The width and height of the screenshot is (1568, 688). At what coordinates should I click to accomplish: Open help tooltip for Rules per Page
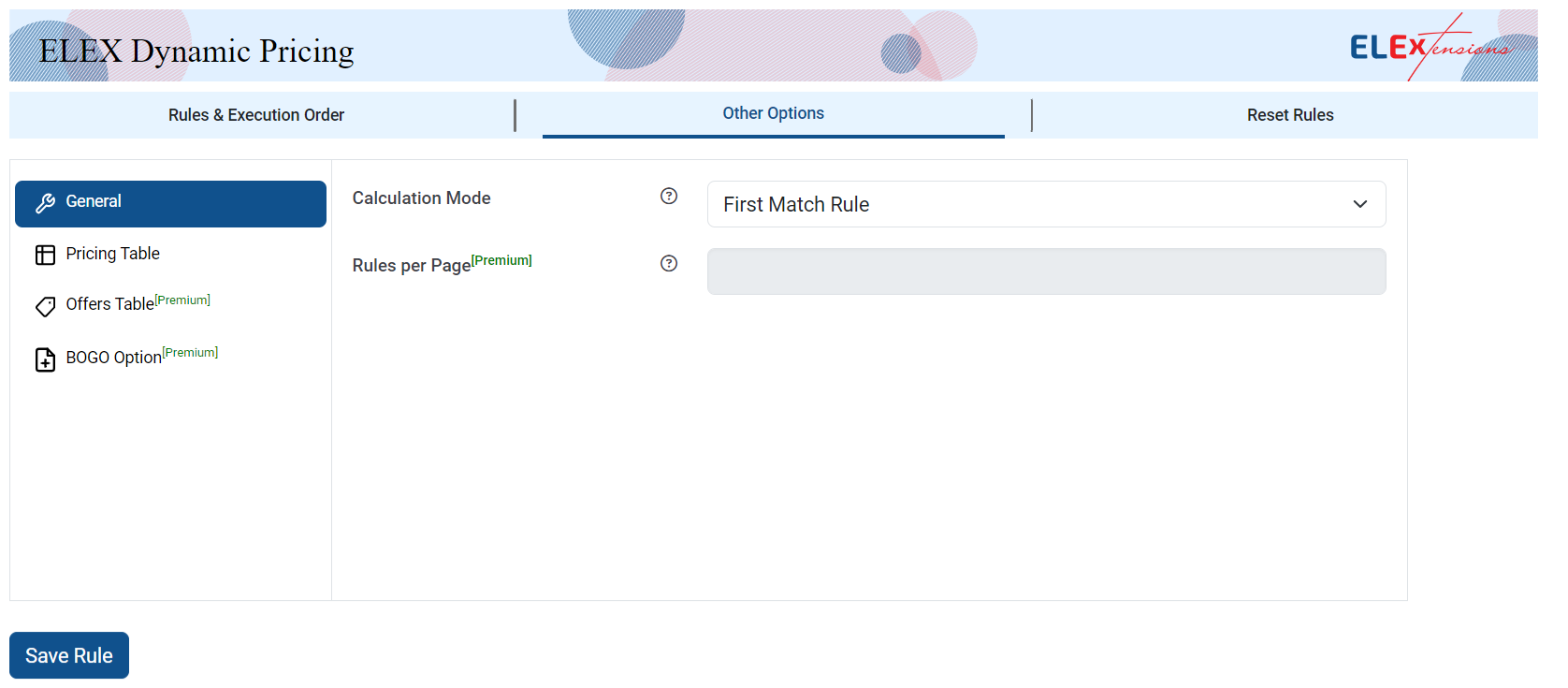coord(669,263)
